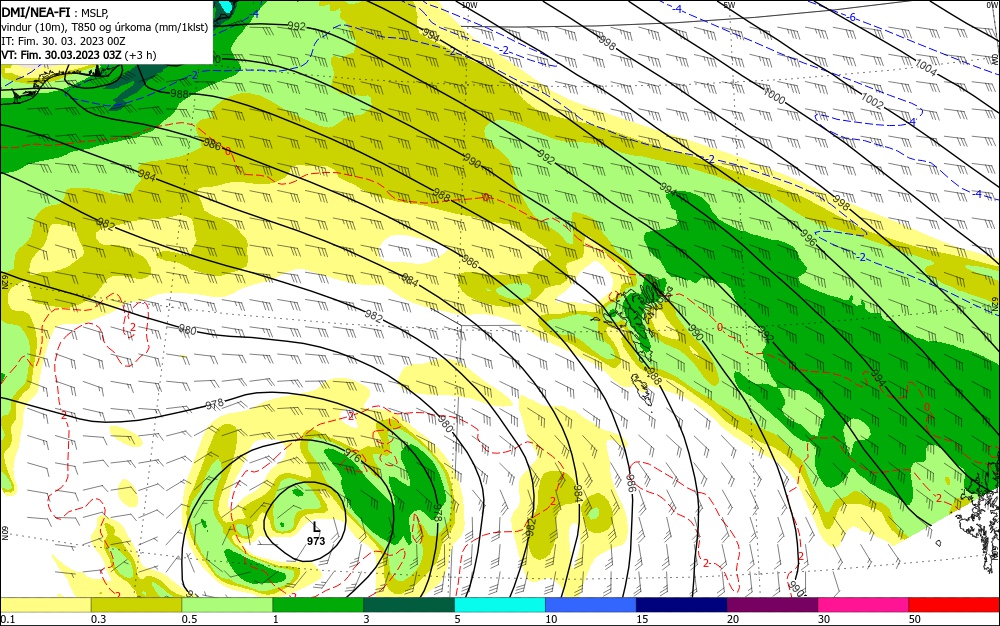This screenshot has height=626, width=1000.
Task: Click the 980 isobar label on left side
Action: (x=188, y=330)
